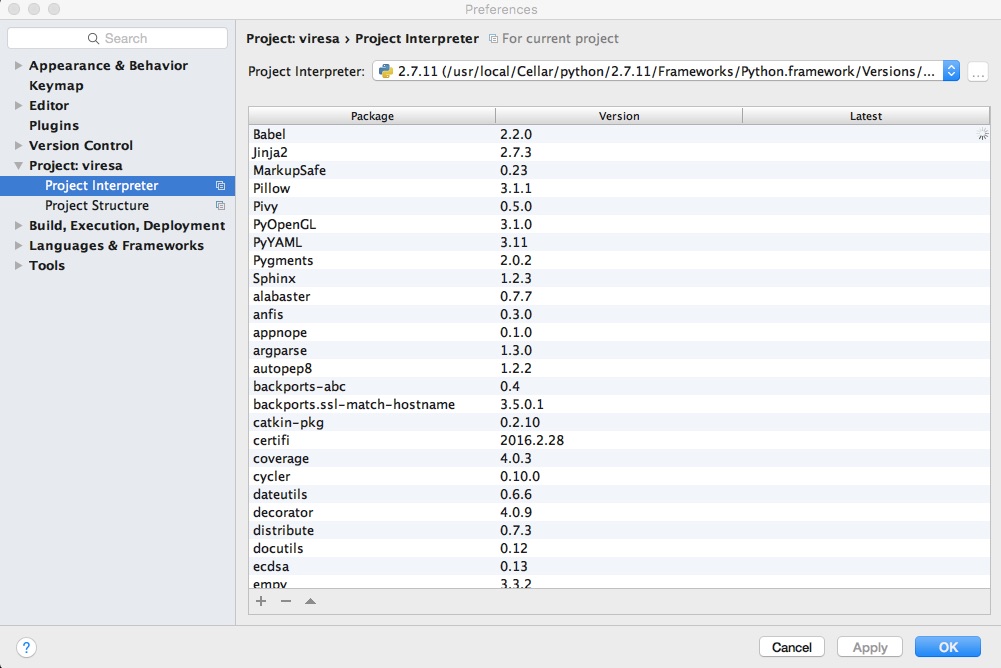This screenshot has width=1001, height=668.
Task: Select the Pillow package row
Action: click(x=619, y=188)
